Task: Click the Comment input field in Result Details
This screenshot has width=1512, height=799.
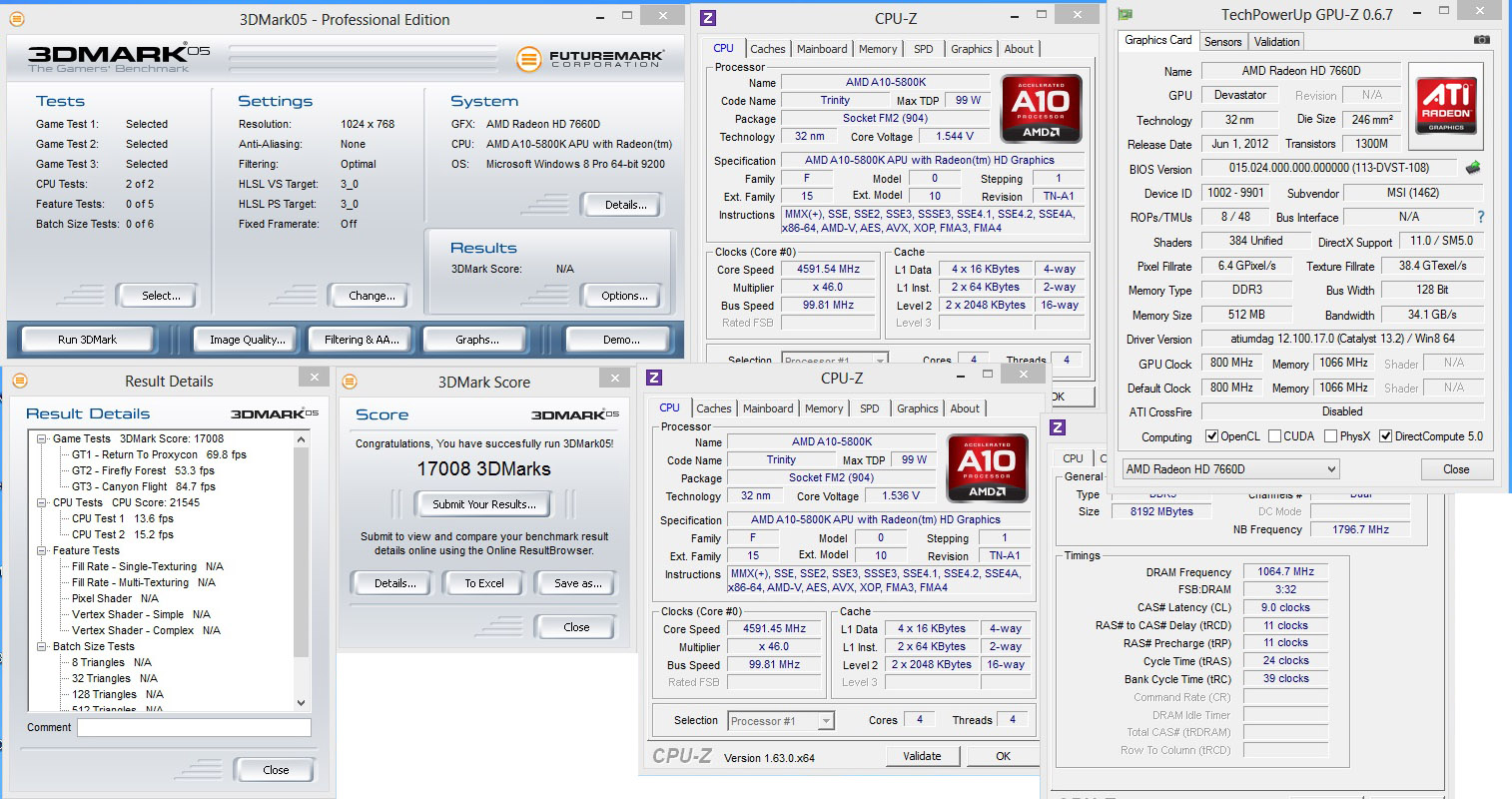Action: coord(194,727)
